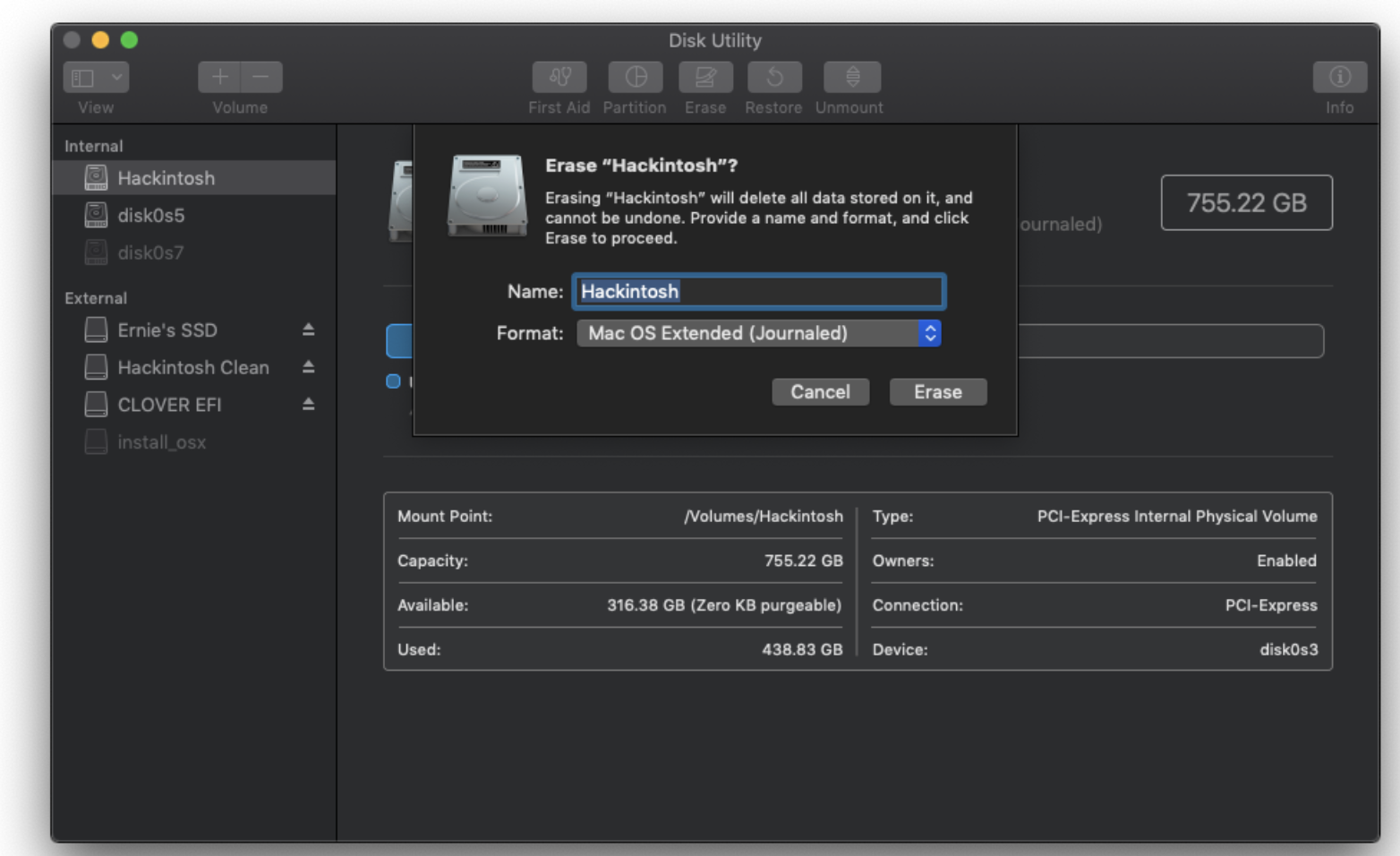This screenshot has width=1400, height=856.
Task: Open the View options chevron
Action: pyautogui.click(x=116, y=78)
